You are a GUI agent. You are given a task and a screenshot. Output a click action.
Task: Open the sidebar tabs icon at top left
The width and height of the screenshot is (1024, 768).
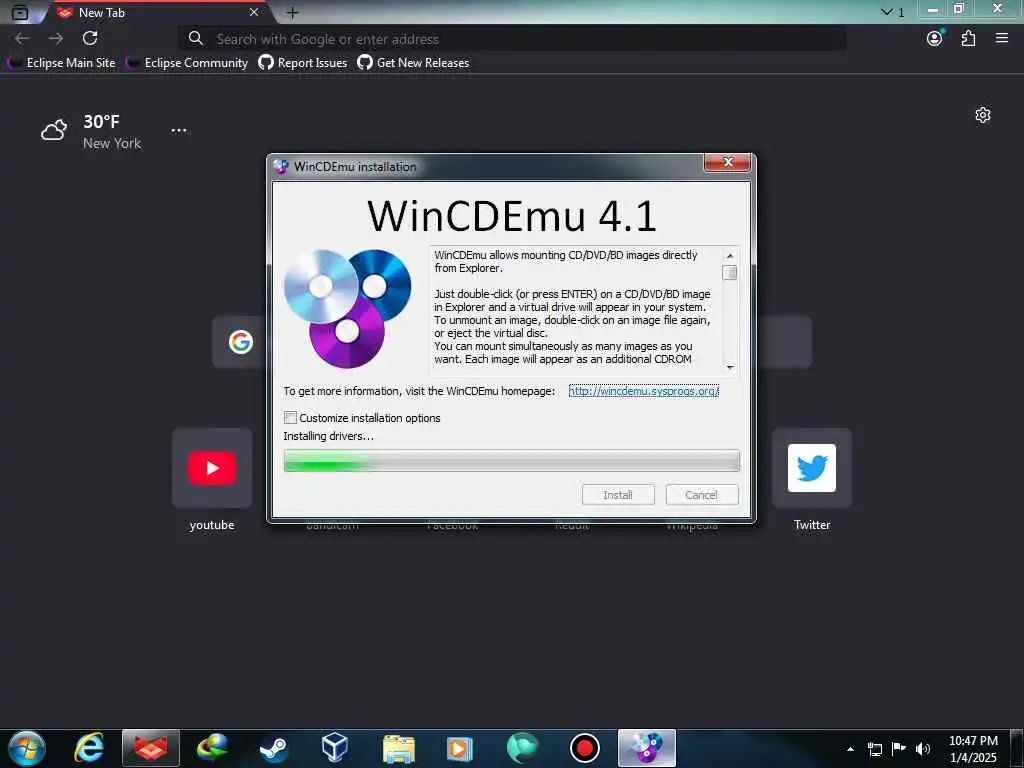pos(20,12)
